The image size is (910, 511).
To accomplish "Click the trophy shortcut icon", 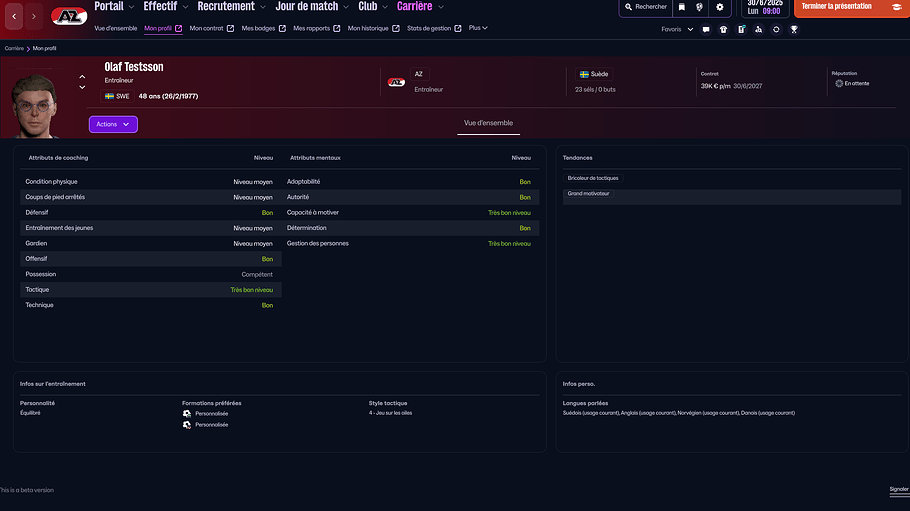I will tap(794, 29).
